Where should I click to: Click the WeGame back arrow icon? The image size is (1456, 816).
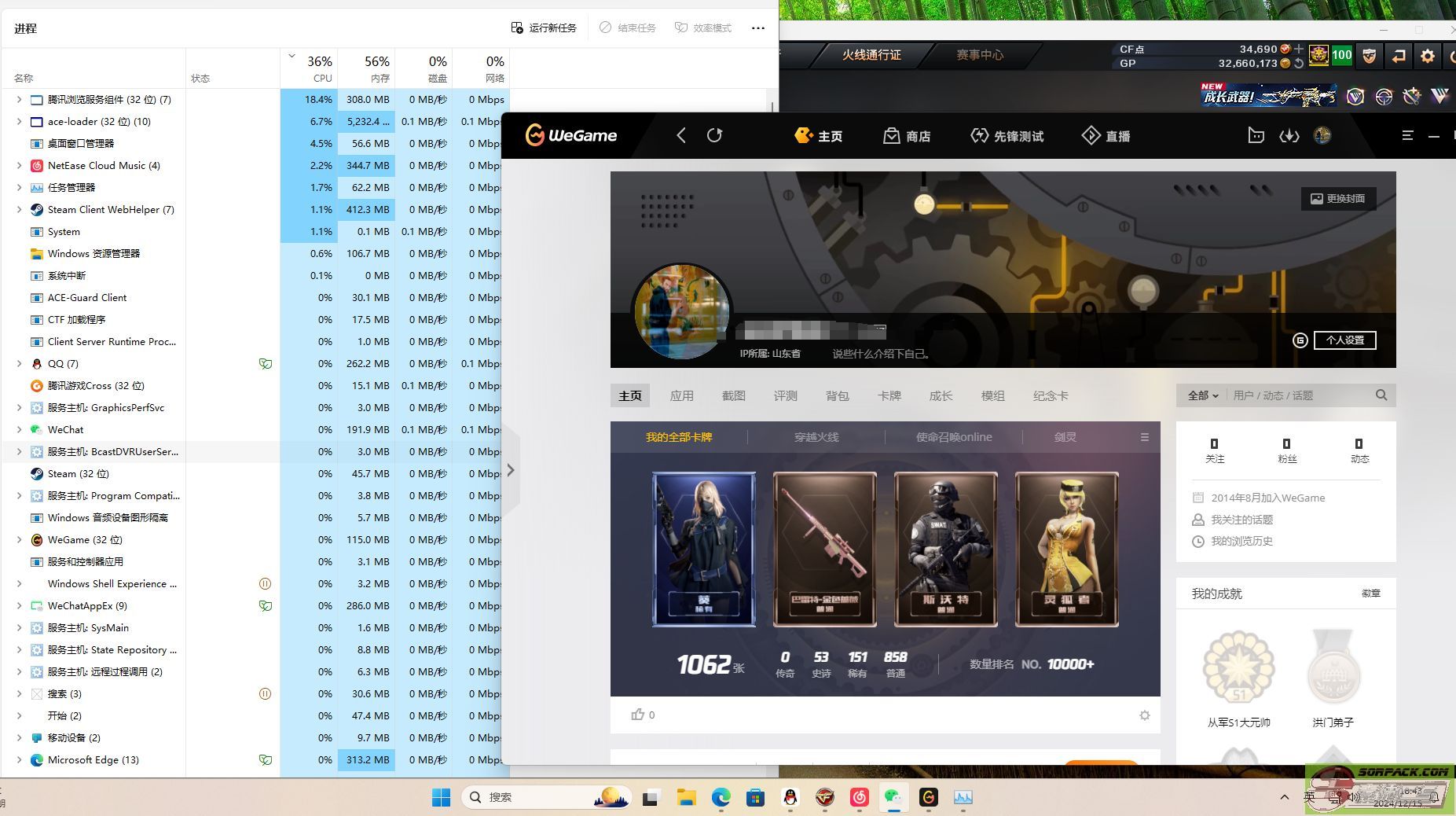pos(681,136)
